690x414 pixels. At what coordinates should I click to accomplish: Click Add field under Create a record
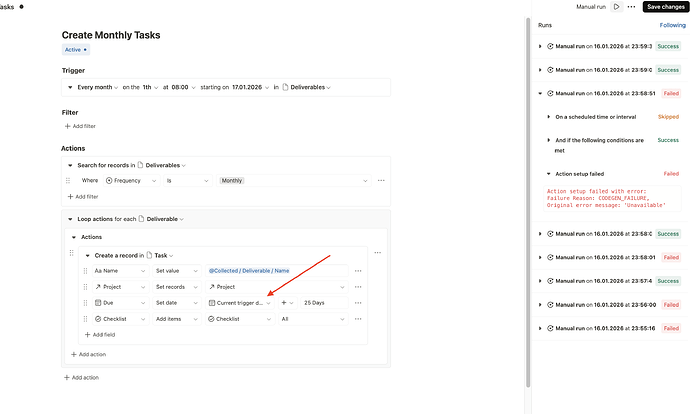pos(100,334)
